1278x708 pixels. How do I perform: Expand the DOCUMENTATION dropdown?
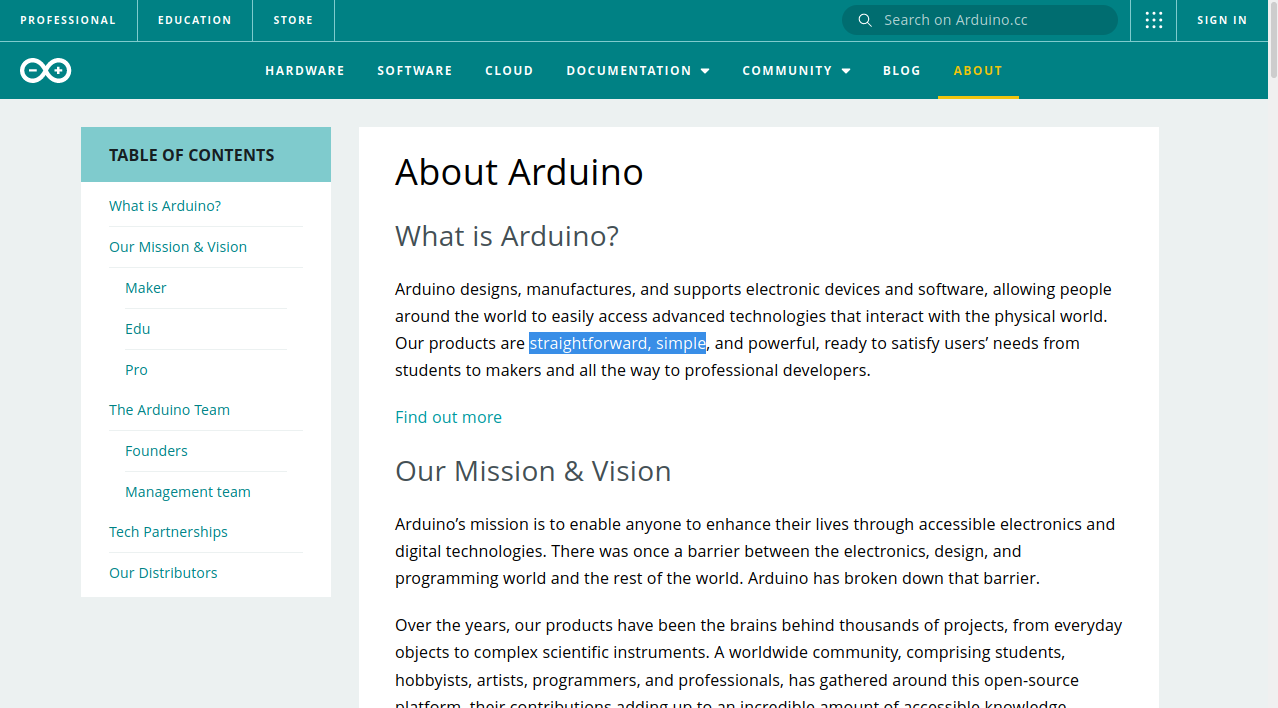[629, 70]
